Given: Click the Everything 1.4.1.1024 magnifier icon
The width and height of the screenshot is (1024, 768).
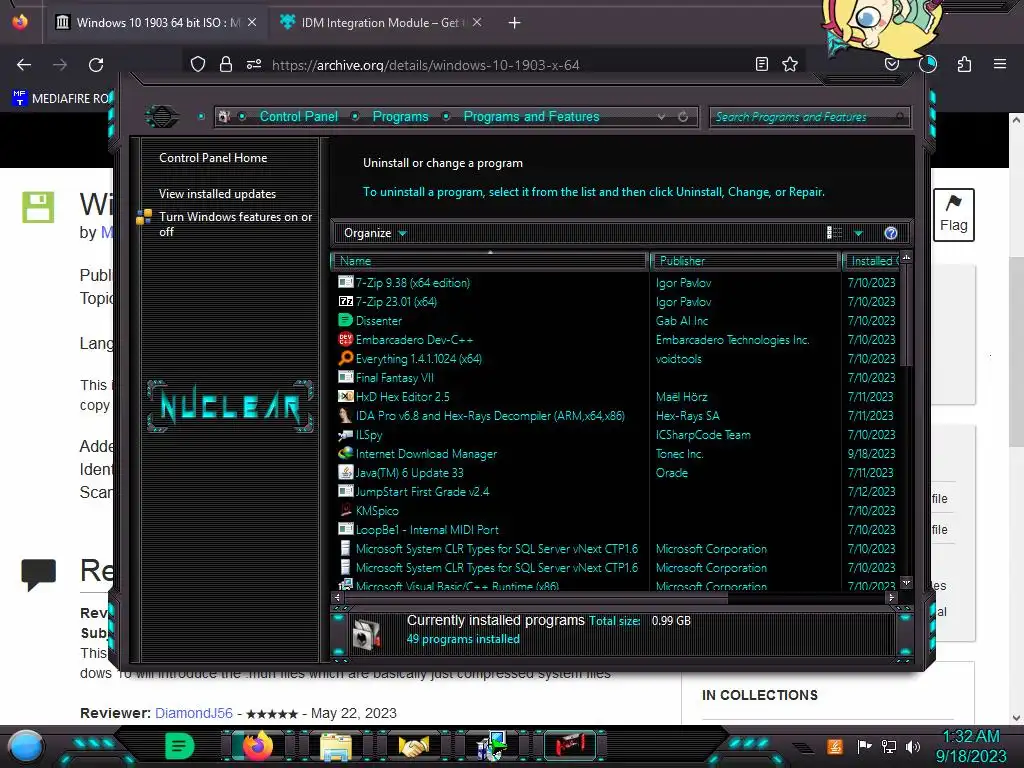Looking at the screenshot, I should (x=345, y=358).
